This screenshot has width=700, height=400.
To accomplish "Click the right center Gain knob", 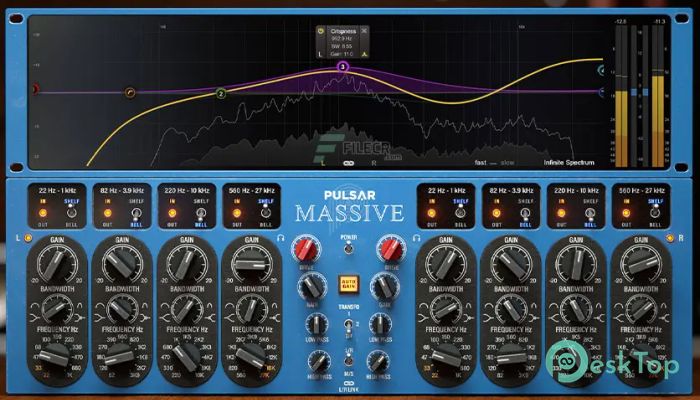I will coord(385,287).
